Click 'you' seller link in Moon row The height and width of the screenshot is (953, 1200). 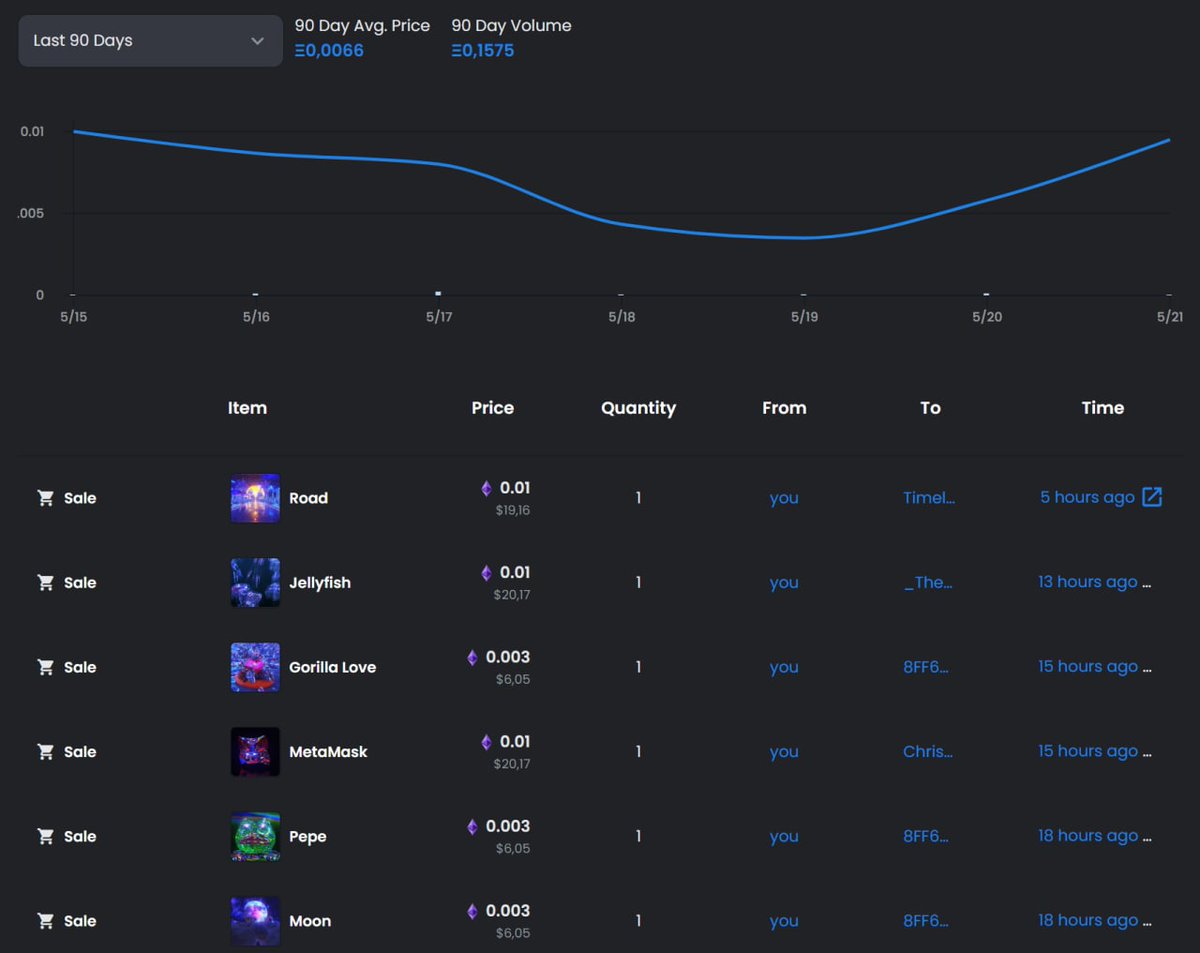click(784, 921)
